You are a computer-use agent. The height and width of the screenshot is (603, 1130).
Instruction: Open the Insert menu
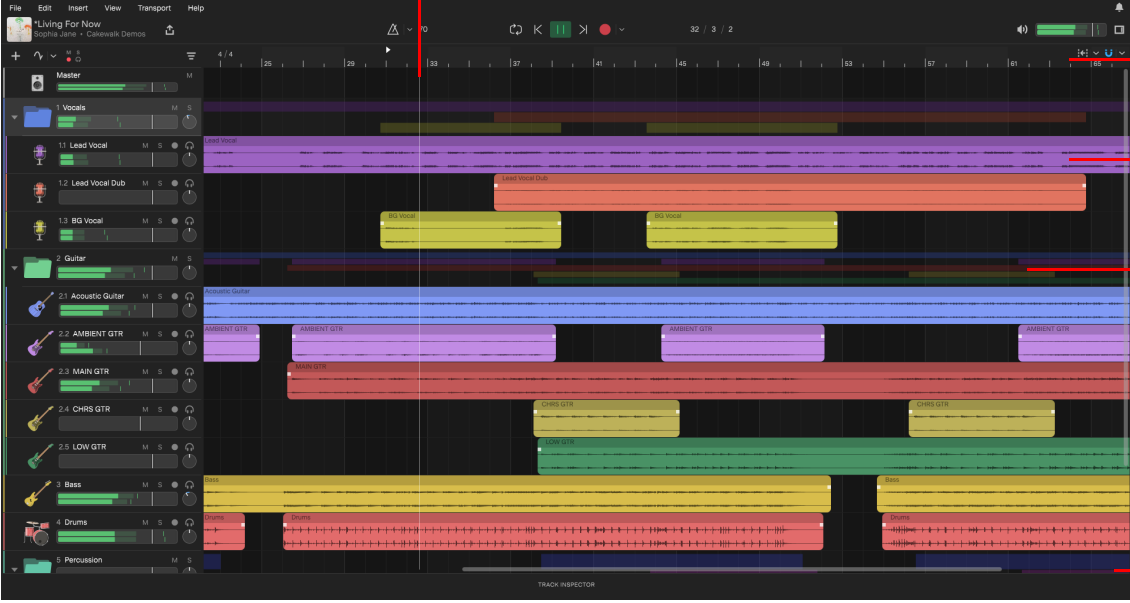pyautogui.click(x=78, y=8)
